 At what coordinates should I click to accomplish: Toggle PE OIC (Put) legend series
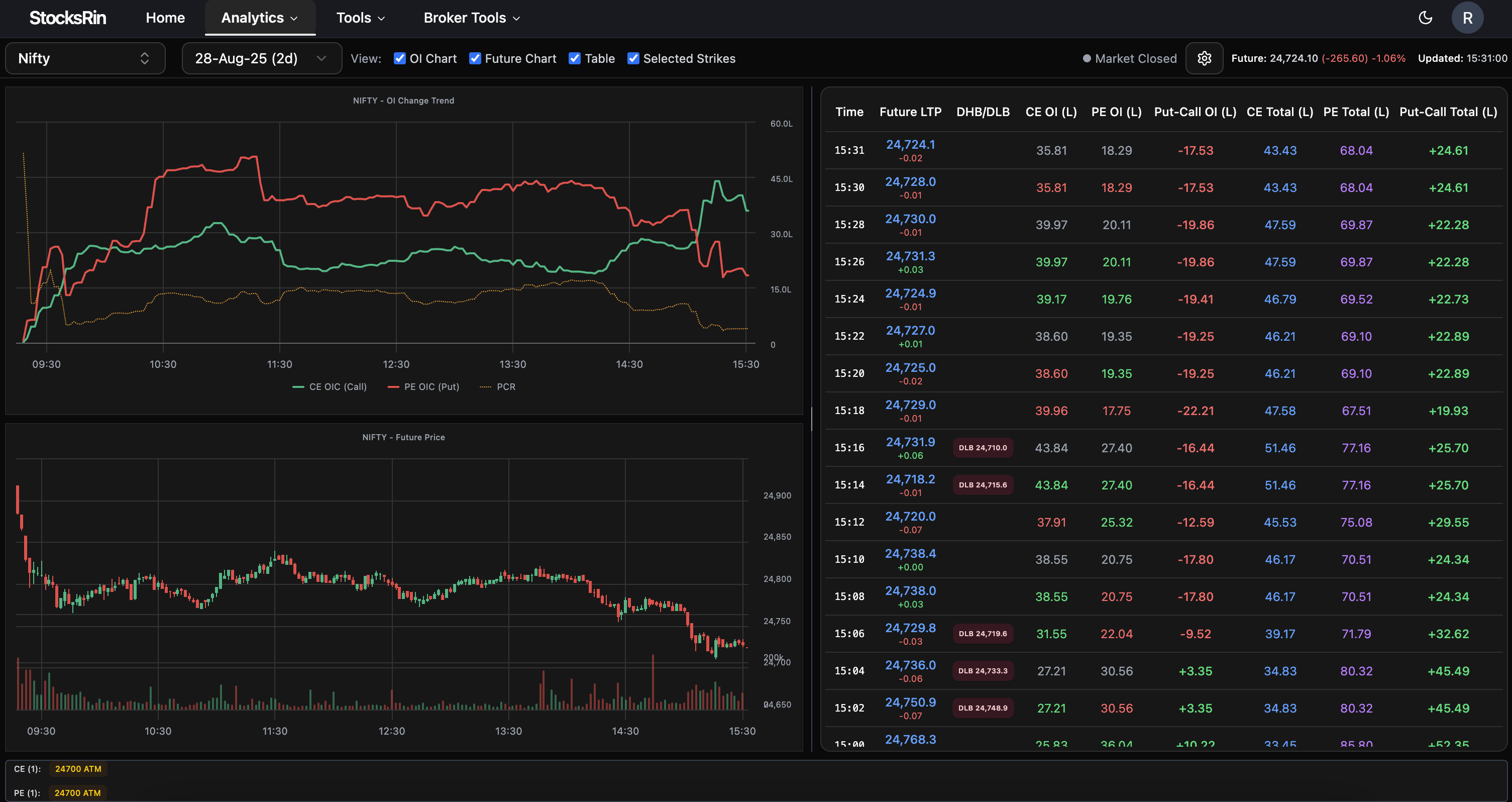click(424, 386)
